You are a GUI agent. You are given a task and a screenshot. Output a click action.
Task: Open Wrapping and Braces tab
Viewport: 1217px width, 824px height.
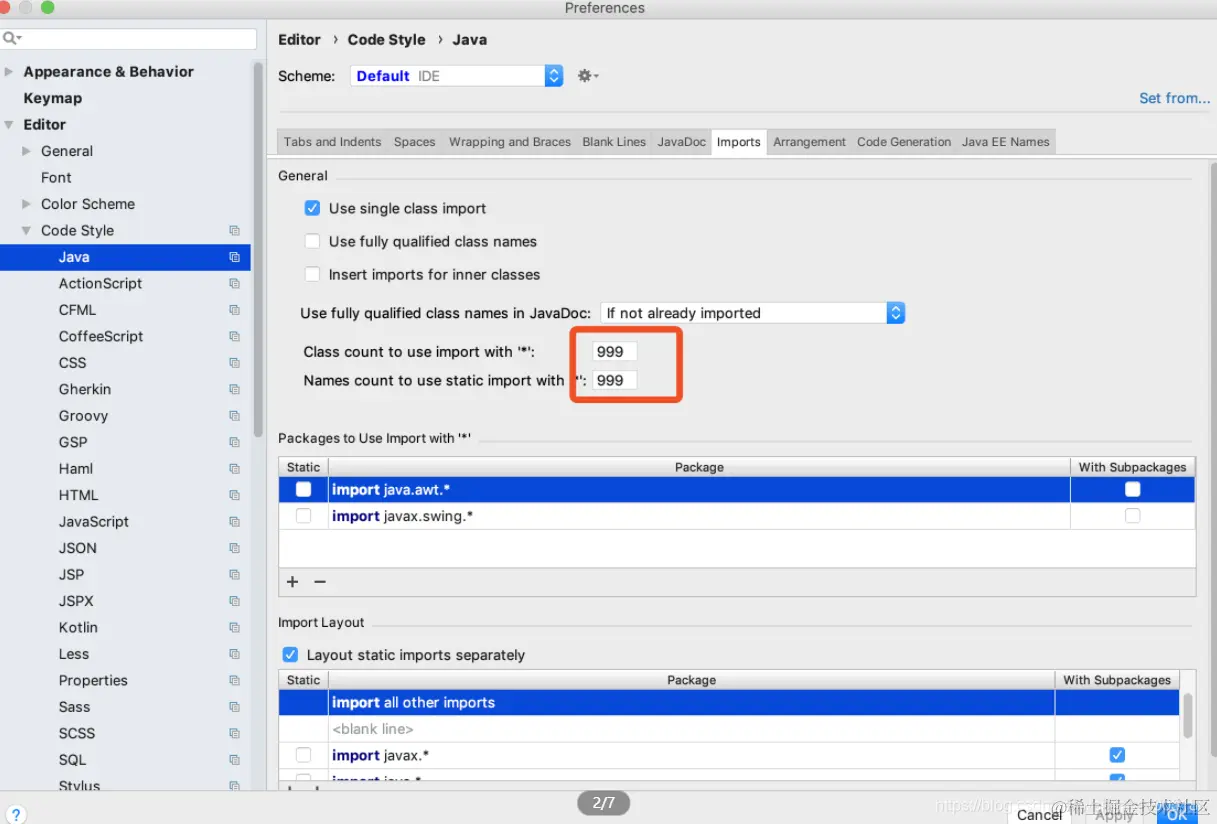coord(510,142)
